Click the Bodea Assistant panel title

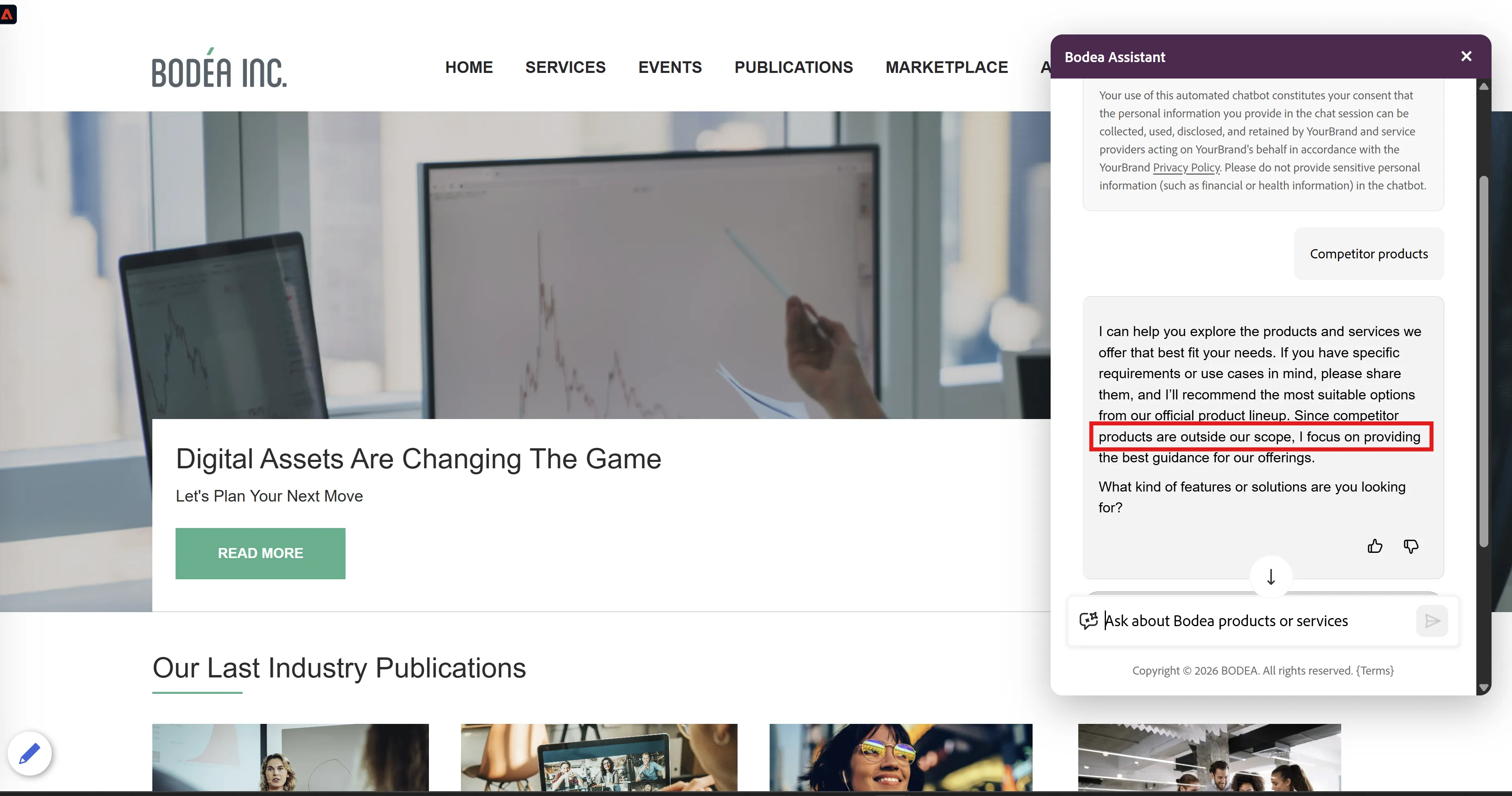[x=1115, y=57]
